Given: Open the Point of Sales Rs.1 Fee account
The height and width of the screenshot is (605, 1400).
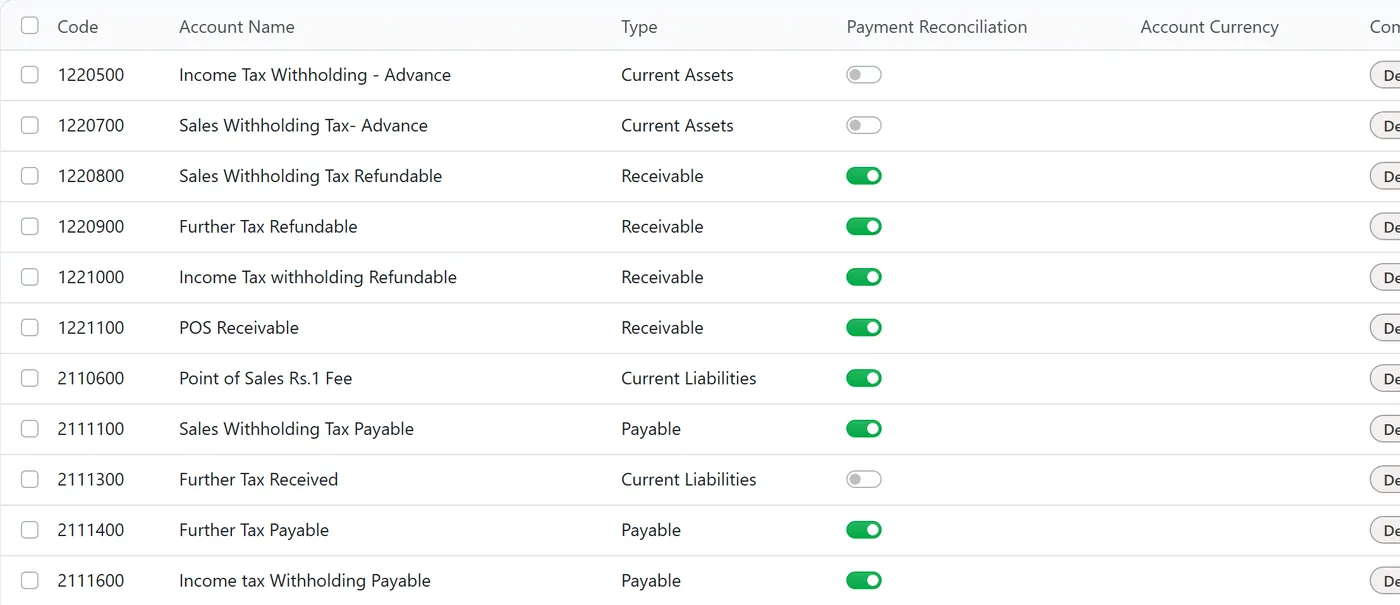Looking at the screenshot, I should [x=266, y=378].
